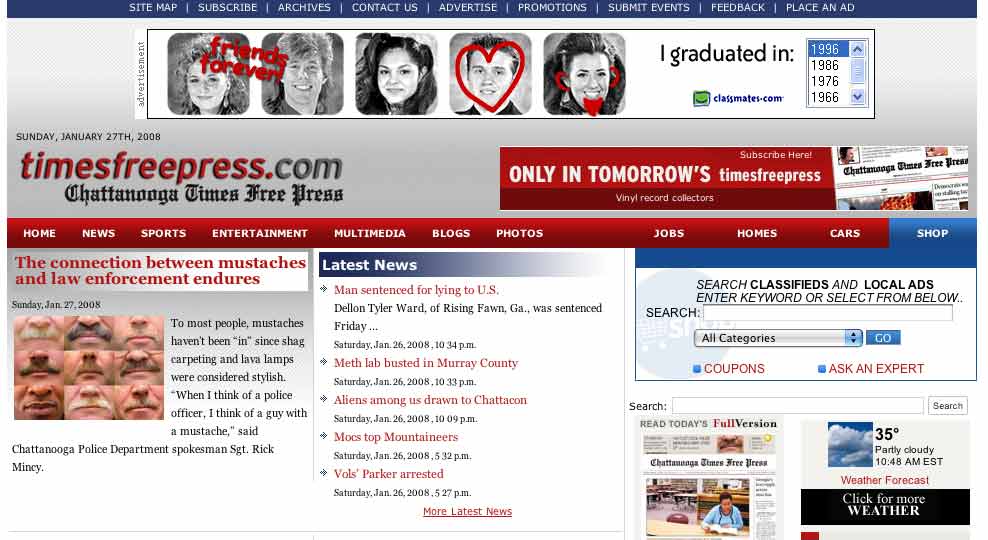The height and width of the screenshot is (540, 988).
Task: Click the 'Click for more WEATHER' banner
Action: (885, 506)
